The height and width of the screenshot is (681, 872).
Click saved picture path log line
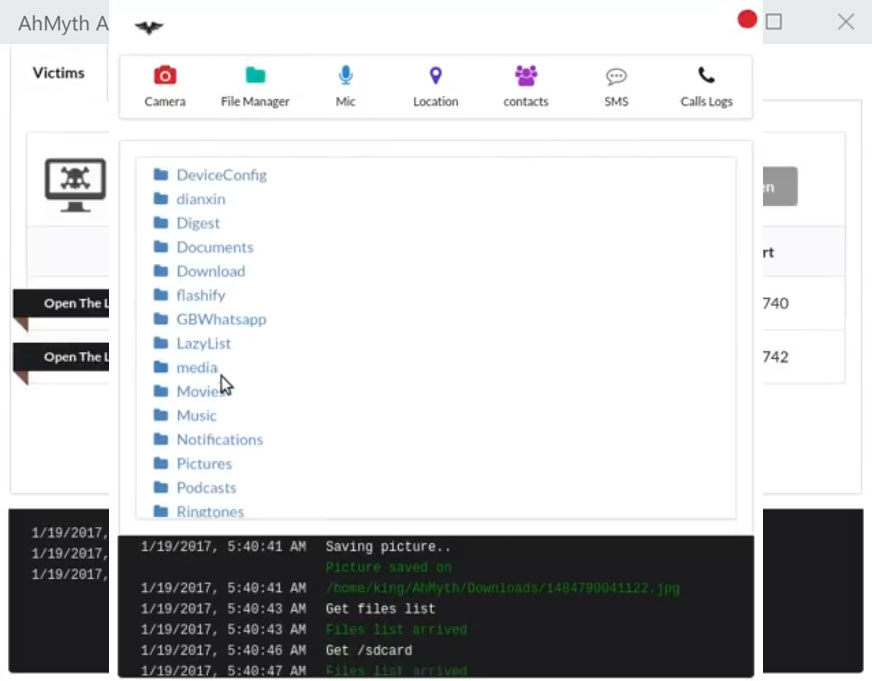point(503,588)
